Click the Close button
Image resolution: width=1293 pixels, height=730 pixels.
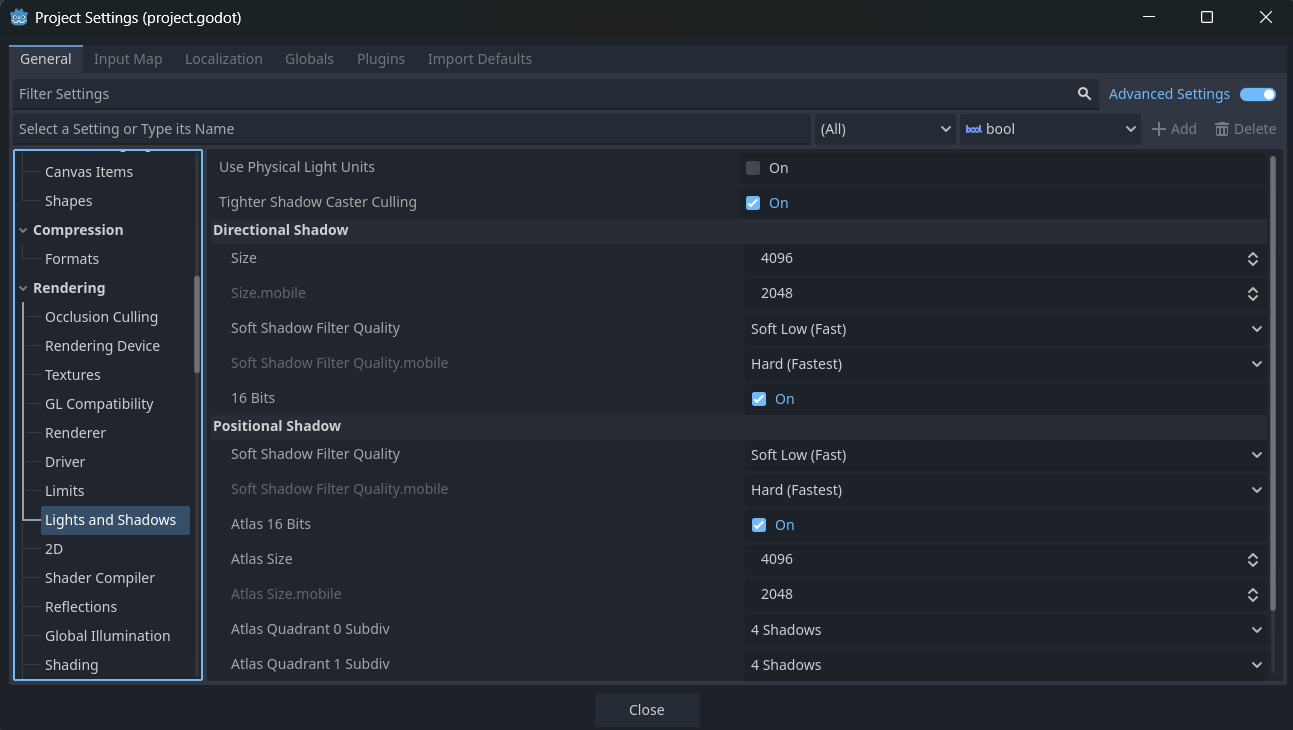point(646,710)
